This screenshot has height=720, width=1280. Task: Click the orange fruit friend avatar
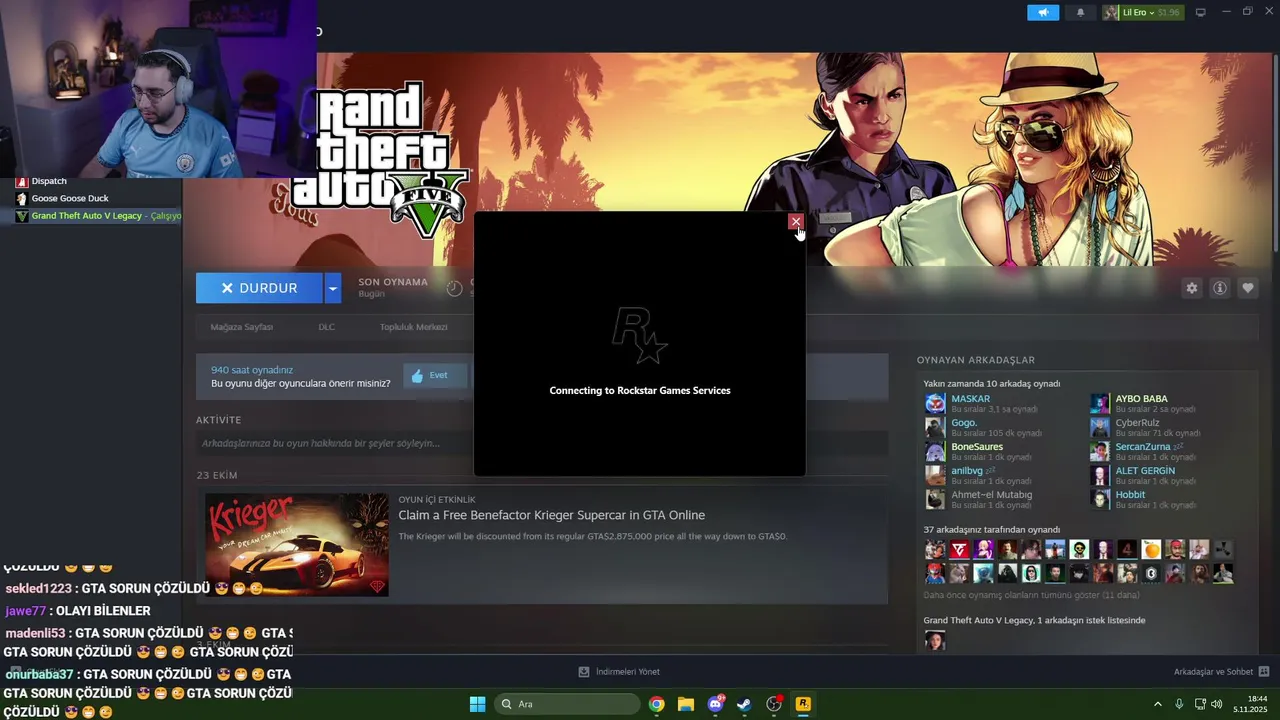(x=1151, y=549)
